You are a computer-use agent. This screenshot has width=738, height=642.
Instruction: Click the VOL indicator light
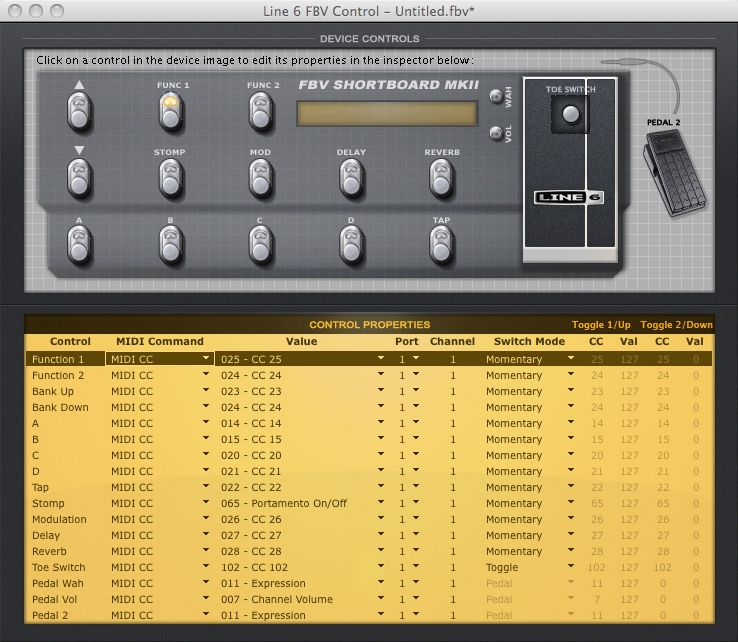[495, 133]
